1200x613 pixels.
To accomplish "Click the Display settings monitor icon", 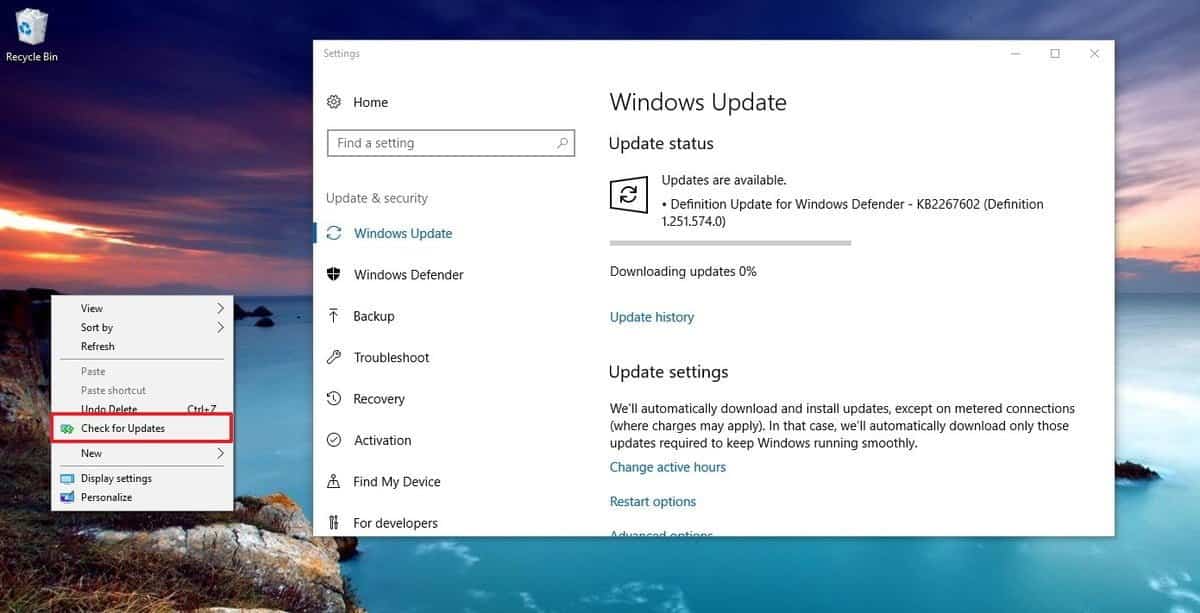I will coord(67,479).
